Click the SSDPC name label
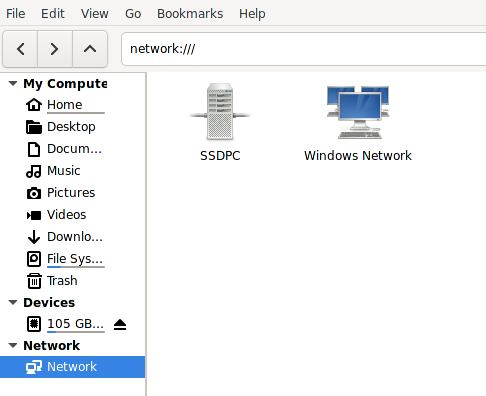 tap(220, 156)
